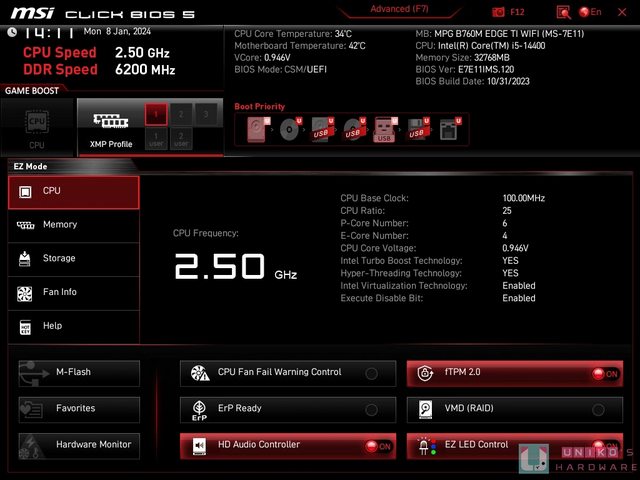Open the Favorites panel
Image resolution: width=640 pixels, height=480 pixels.
coord(79,409)
